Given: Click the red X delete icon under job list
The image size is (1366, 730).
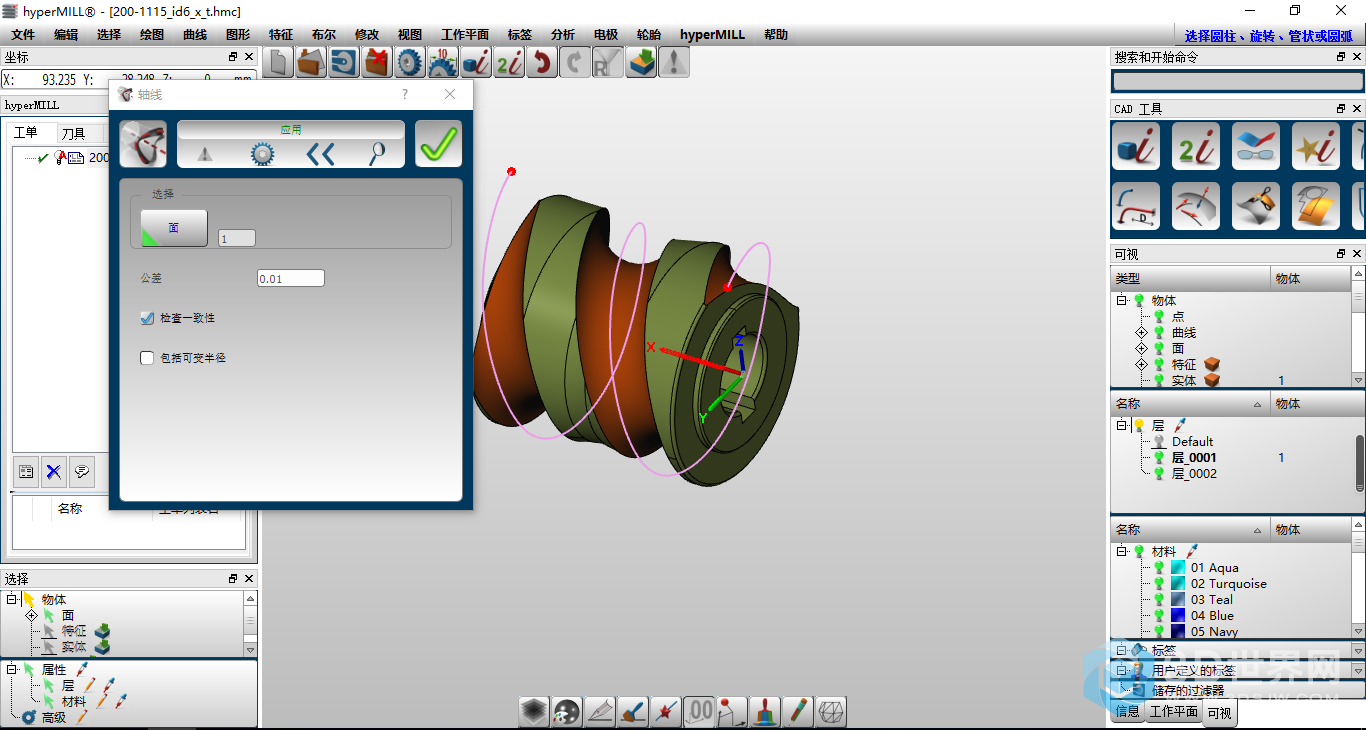Looking at the screenshot, I should 54,471.
